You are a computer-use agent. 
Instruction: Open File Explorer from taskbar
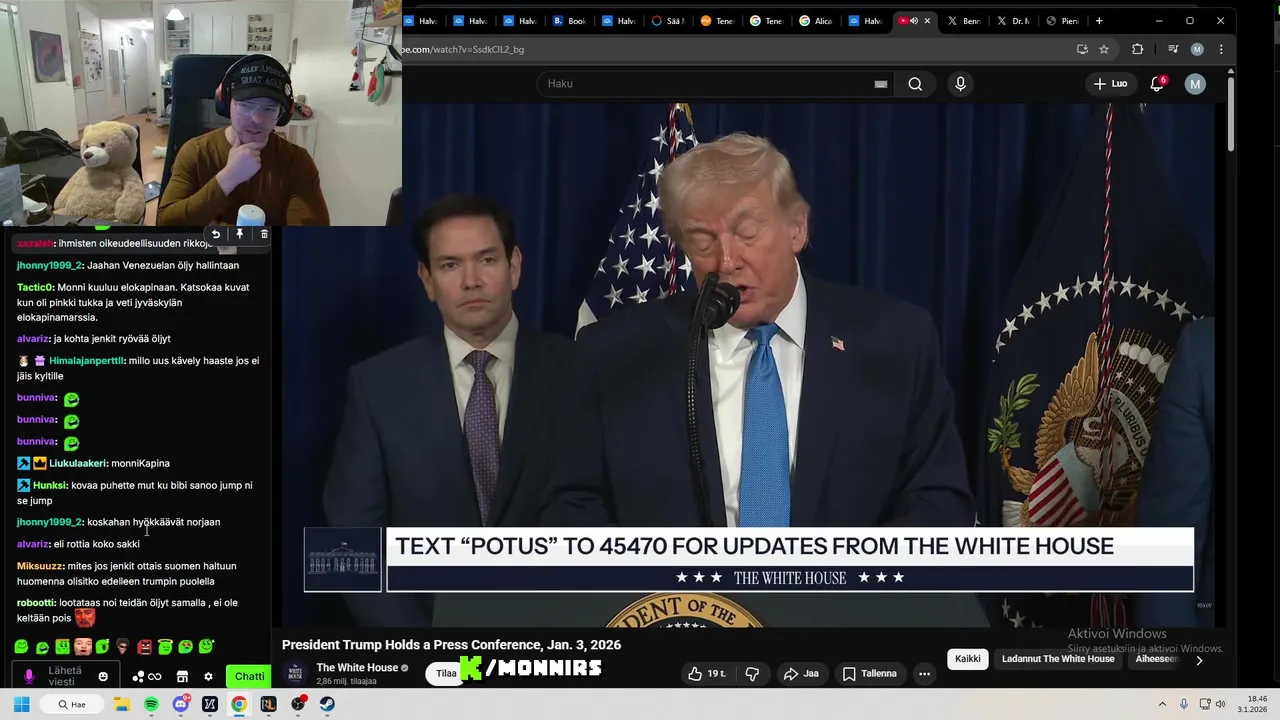click(x=122, y=704)
